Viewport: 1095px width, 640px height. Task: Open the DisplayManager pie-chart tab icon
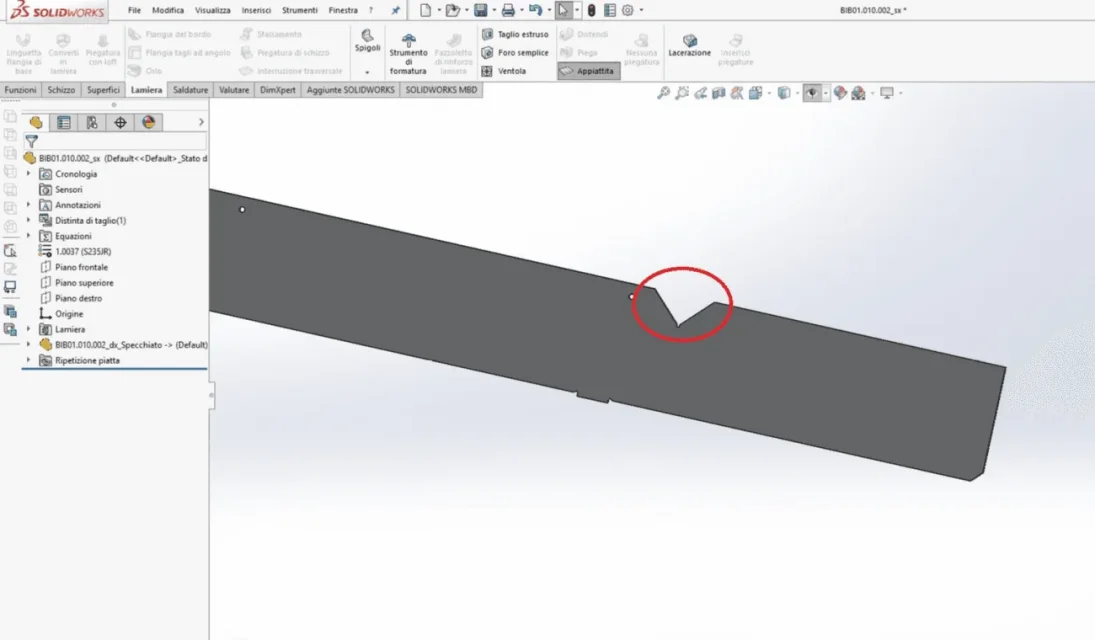click(x=149, y=123)
